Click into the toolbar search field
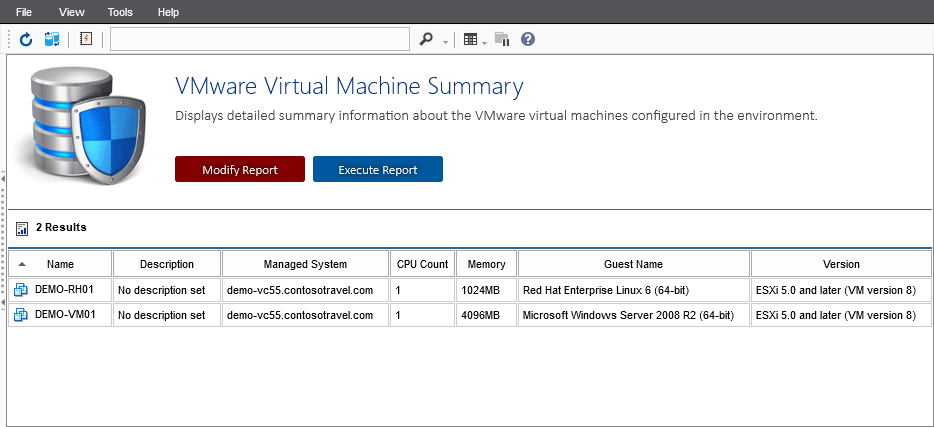The image size is (934, 427). (260, 39)
